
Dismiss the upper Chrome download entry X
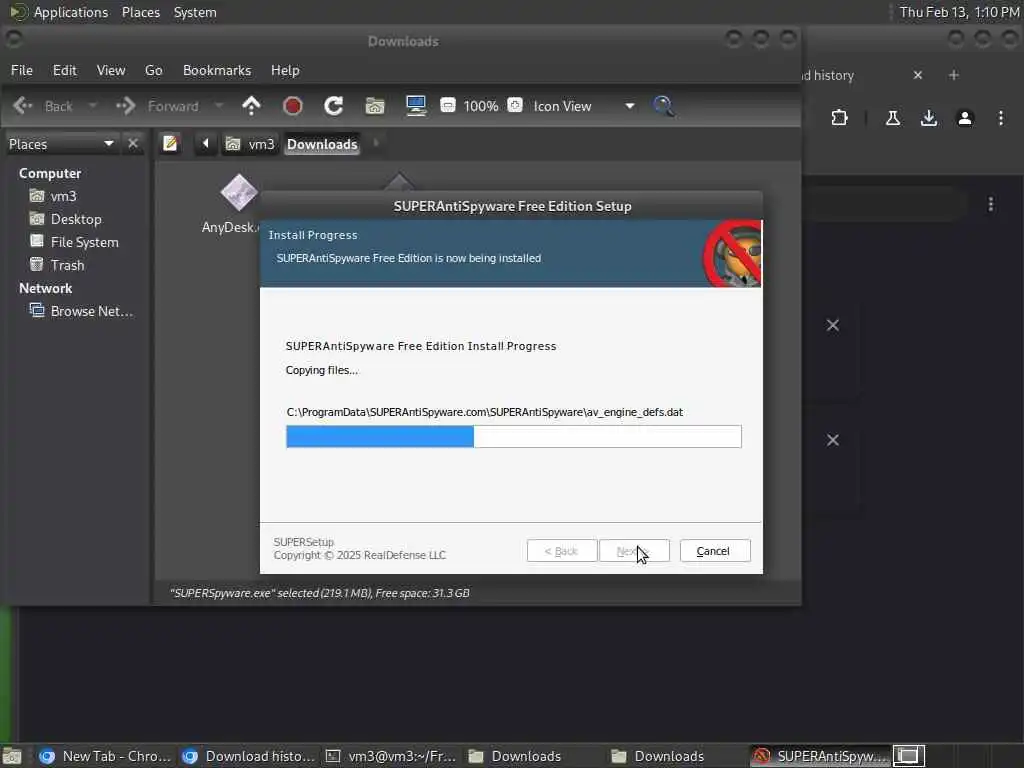pos(833,325)
